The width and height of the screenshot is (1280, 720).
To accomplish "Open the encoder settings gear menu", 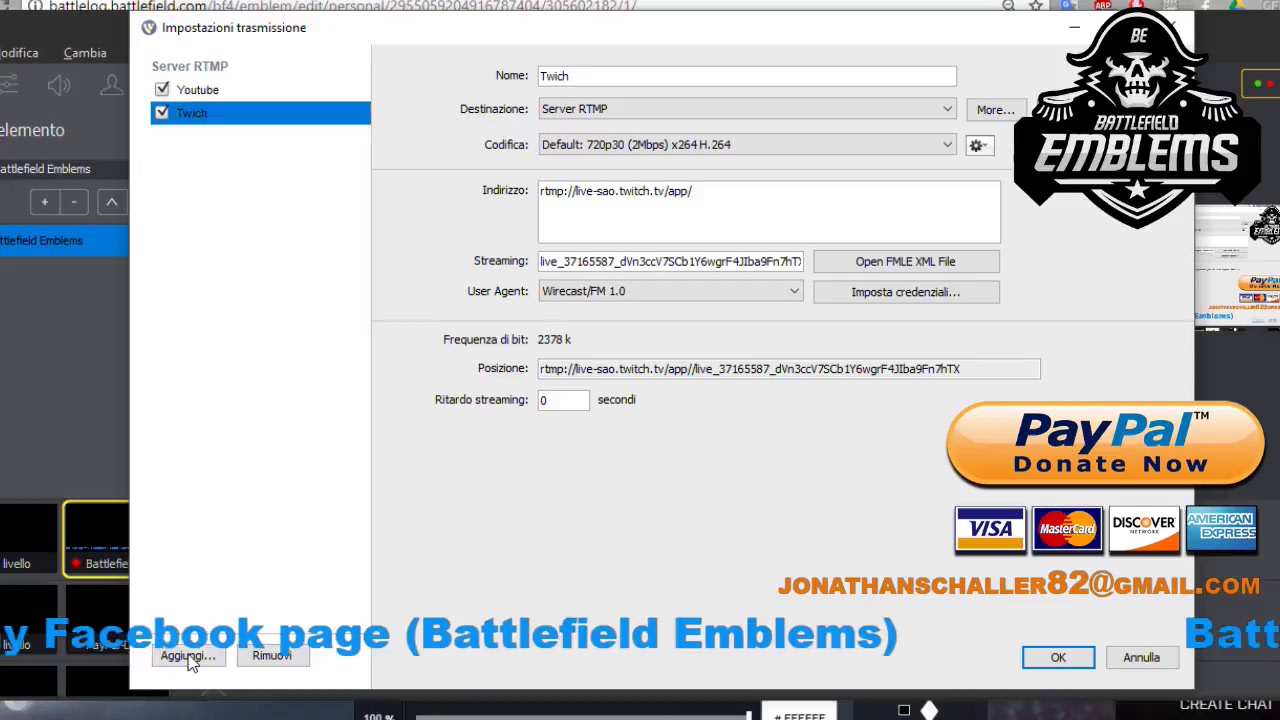I will [x=978, y=146].
